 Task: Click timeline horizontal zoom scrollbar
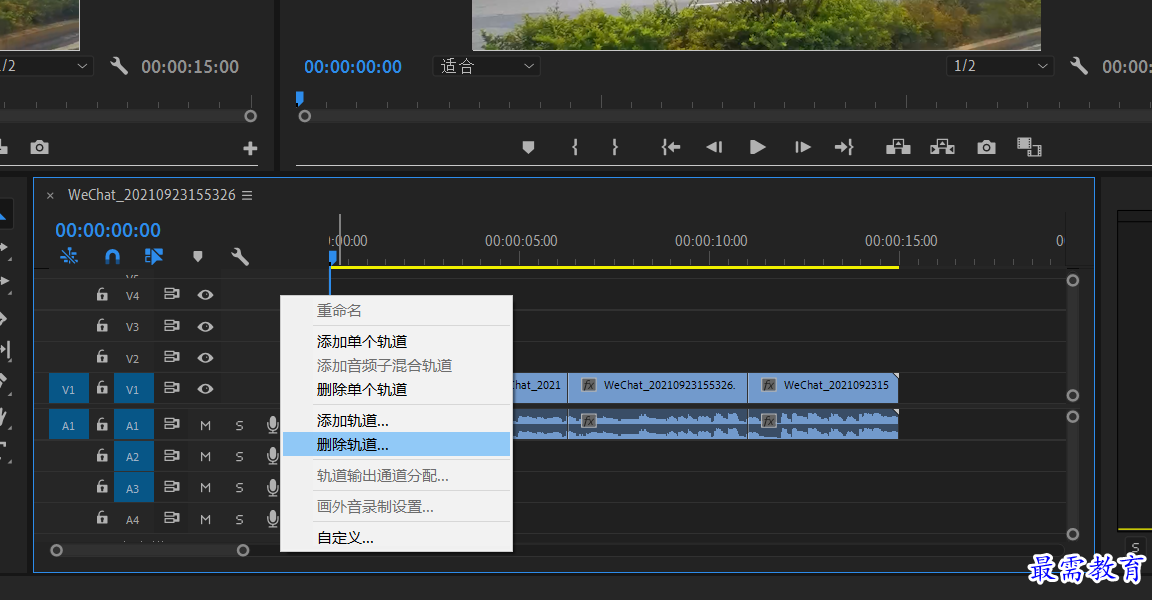(x=150, y=550)
